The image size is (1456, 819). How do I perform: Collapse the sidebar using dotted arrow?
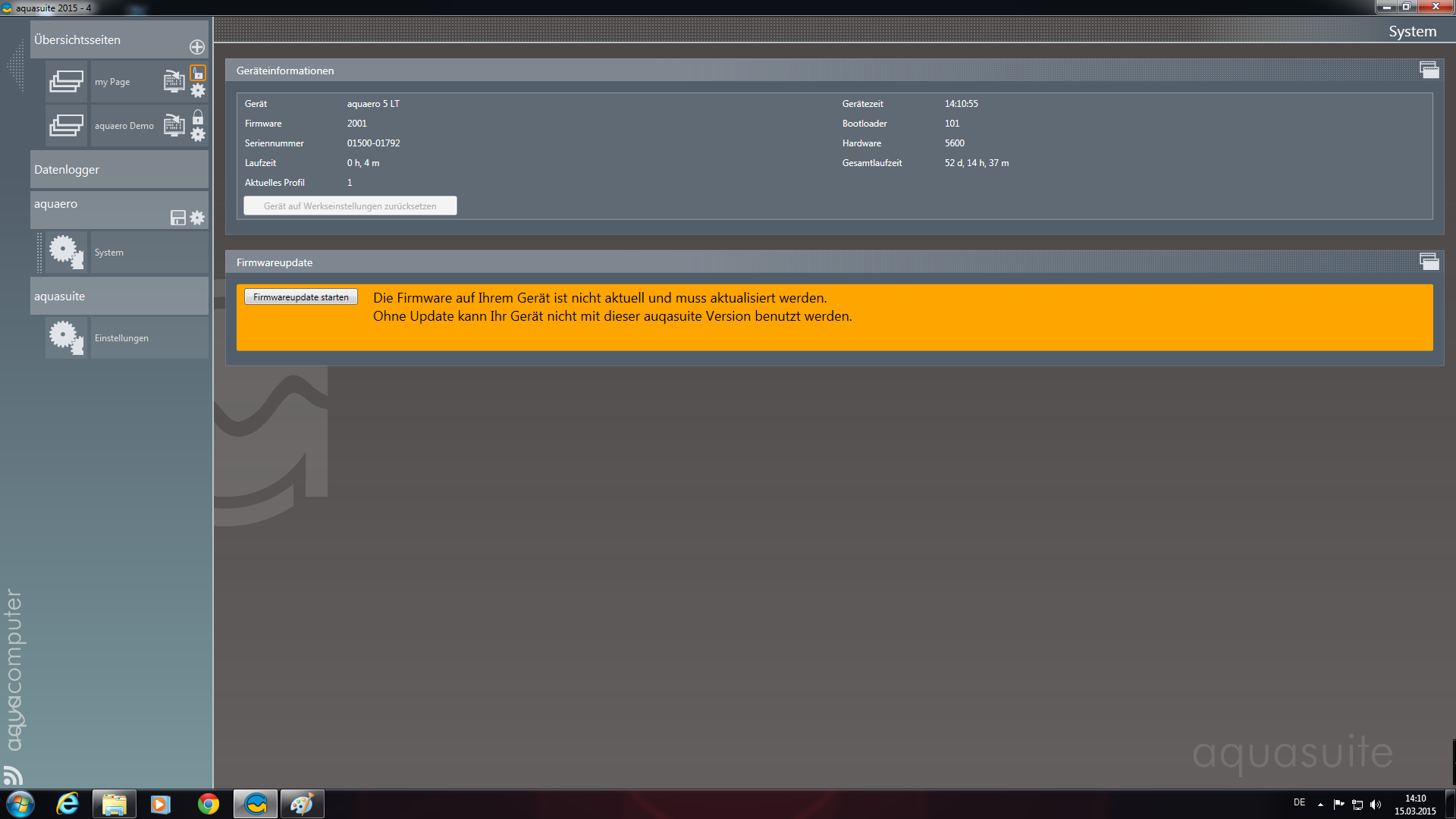point(15,67)
